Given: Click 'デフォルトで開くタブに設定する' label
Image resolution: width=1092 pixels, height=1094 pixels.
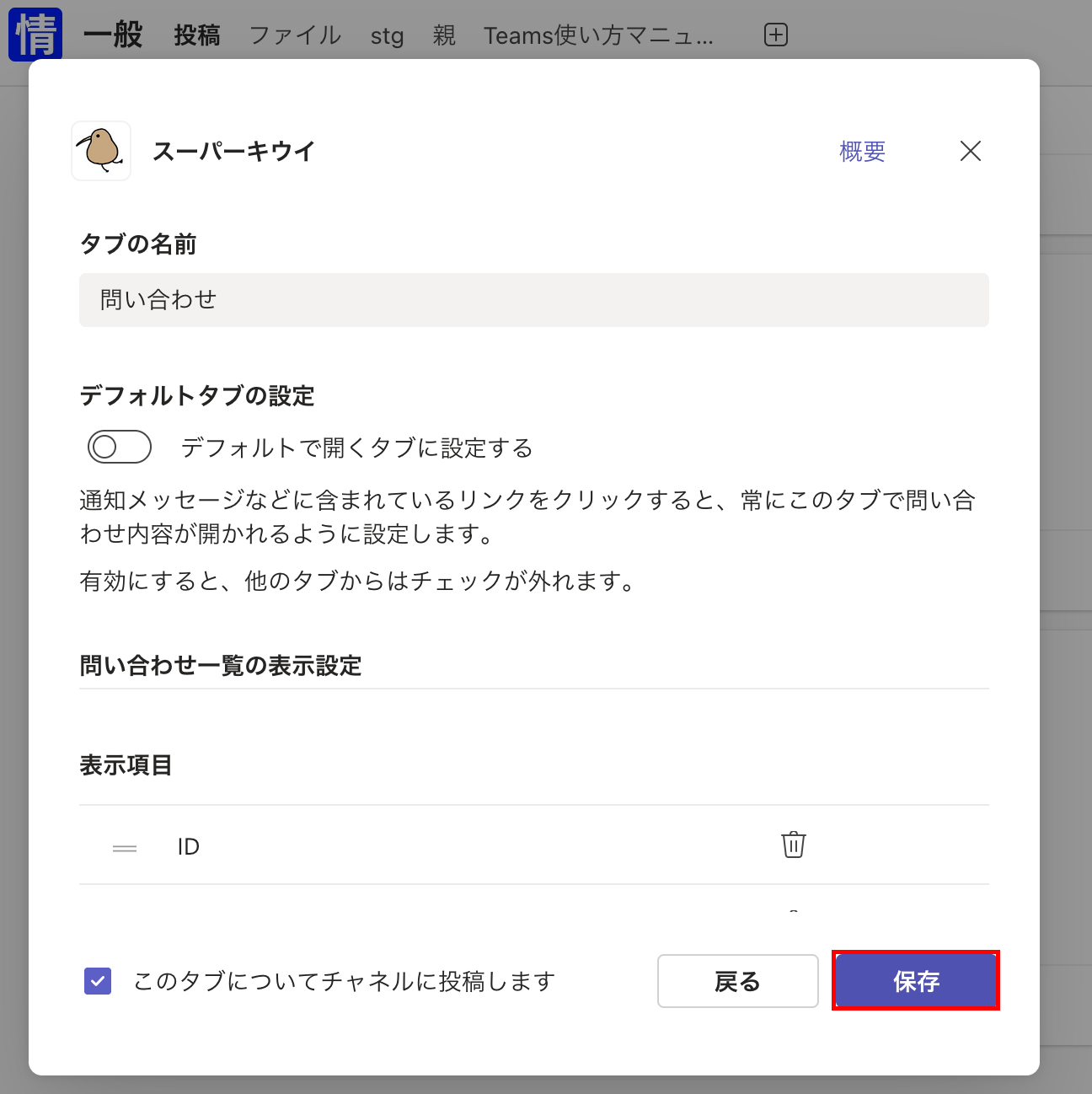Looking at the screenshot, I should pos(357,448).
